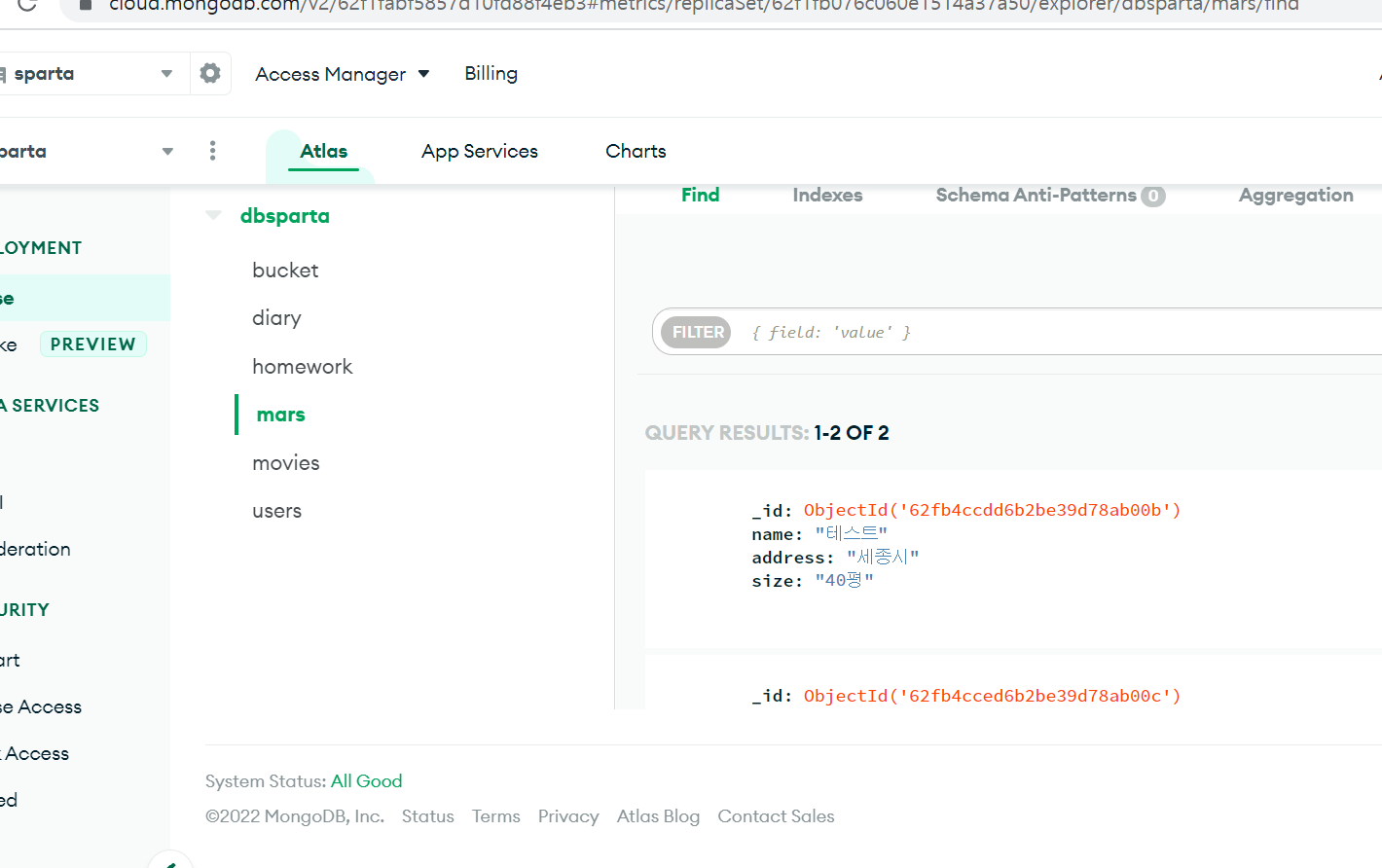This screenshot has width=1382, height=868.
Task: Switch to the App Services tab
Action: [480, 151]
